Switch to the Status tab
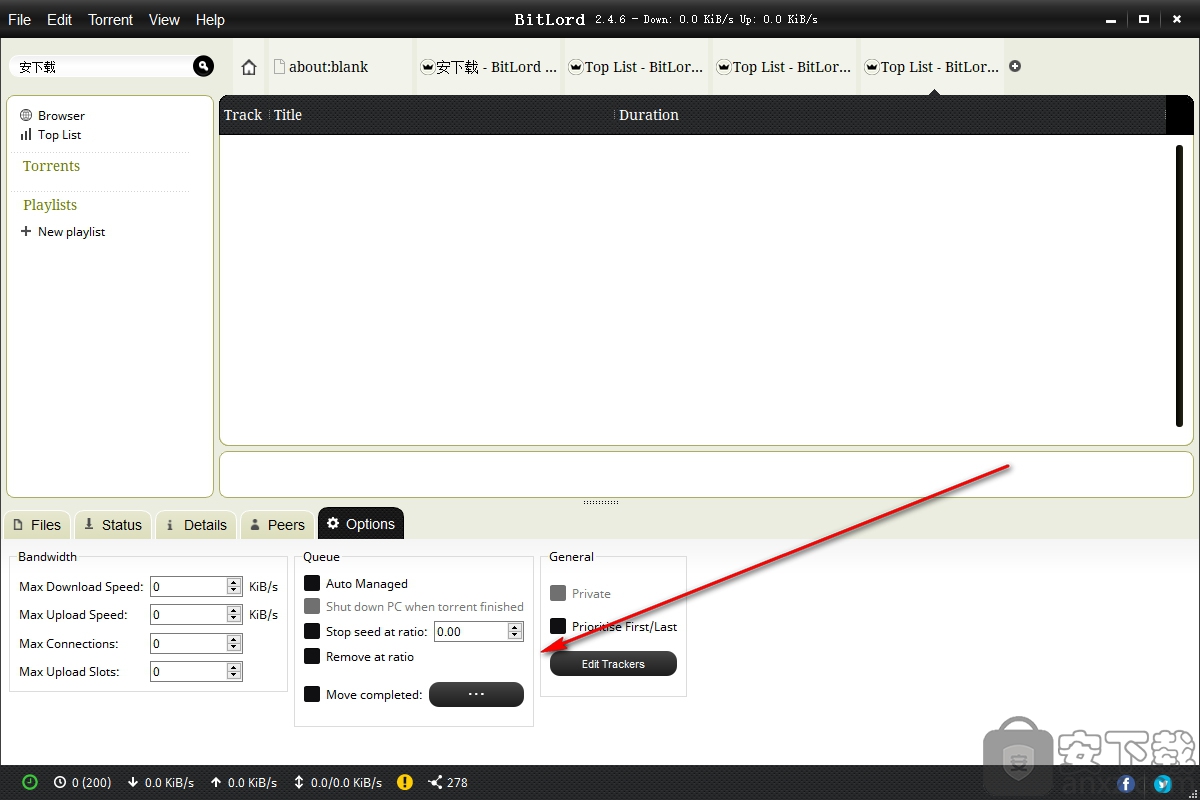 113,525
